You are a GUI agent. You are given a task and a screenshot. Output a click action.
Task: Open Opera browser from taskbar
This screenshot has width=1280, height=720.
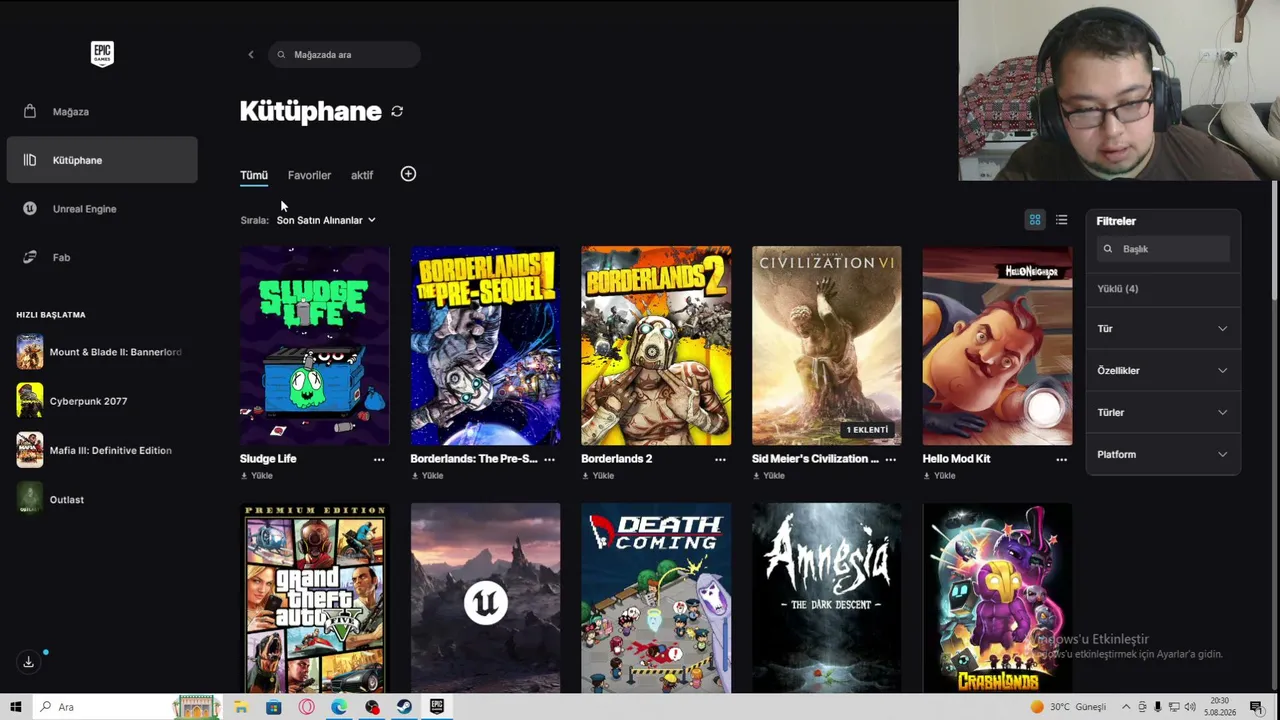pos(306,707)
